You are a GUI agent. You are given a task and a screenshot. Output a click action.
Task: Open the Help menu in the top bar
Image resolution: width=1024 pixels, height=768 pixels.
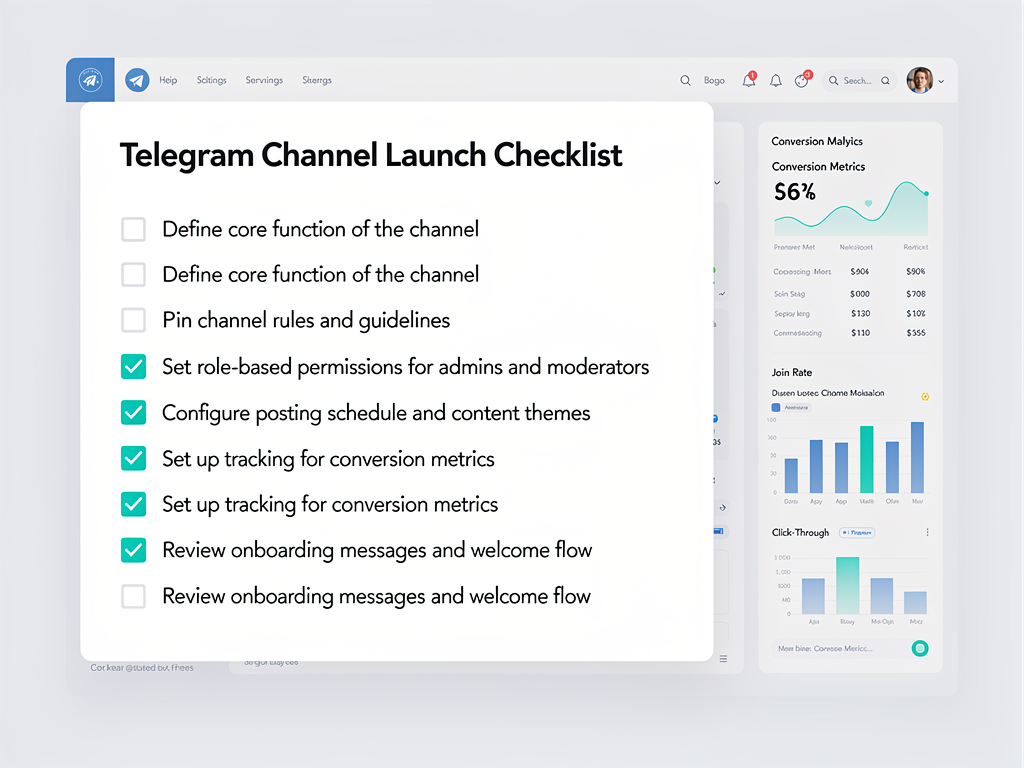(168, 80)
